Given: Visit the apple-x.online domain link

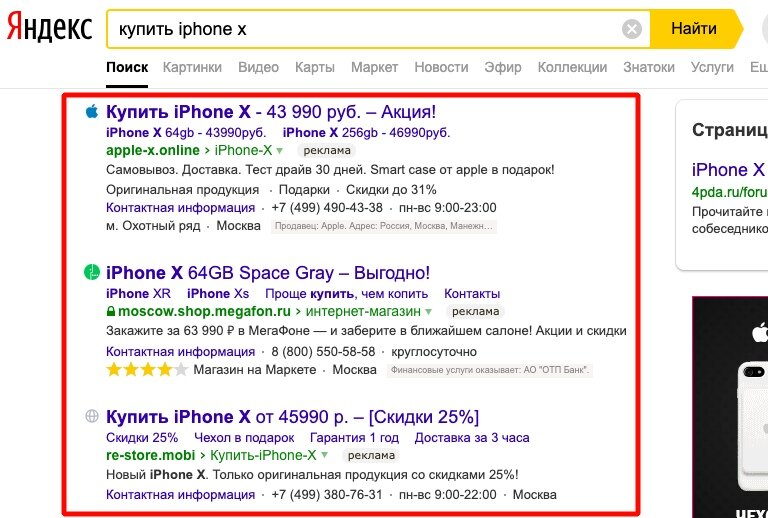Looking at the screenshot, I should 153,150.
